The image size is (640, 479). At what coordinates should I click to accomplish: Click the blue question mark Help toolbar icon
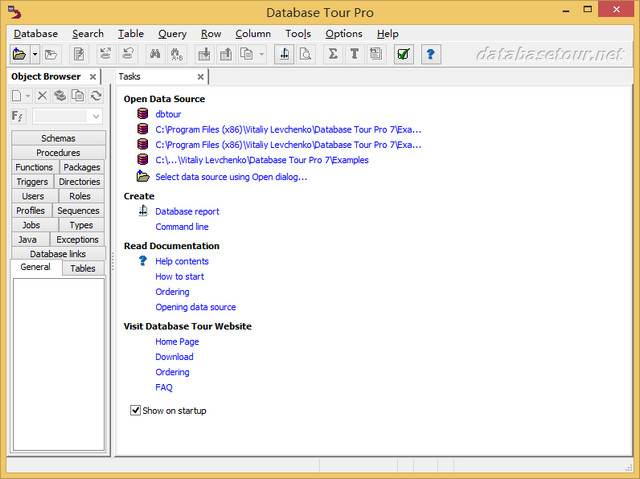431,54
